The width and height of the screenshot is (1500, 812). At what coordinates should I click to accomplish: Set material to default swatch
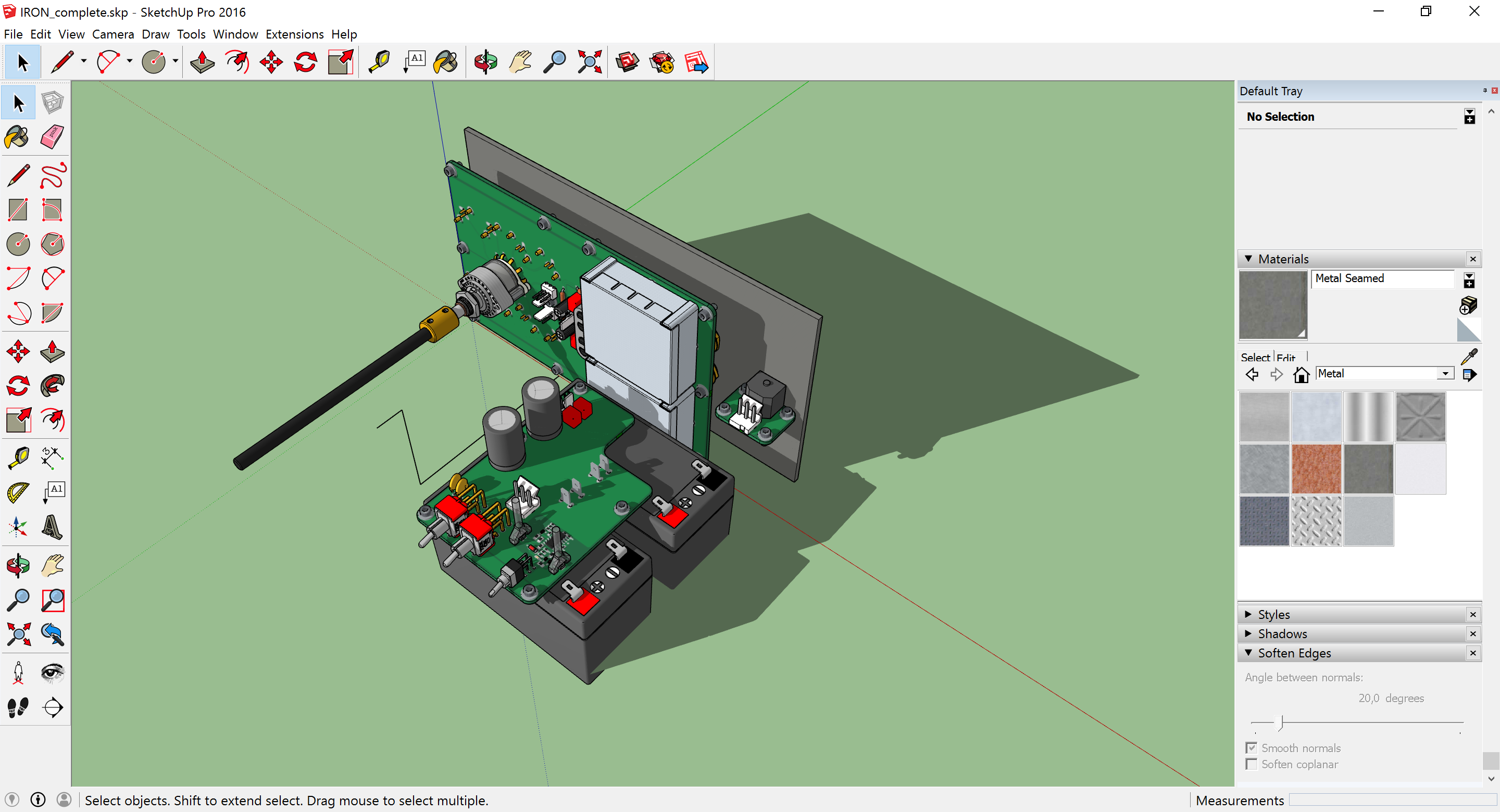tap(1468, 330)
